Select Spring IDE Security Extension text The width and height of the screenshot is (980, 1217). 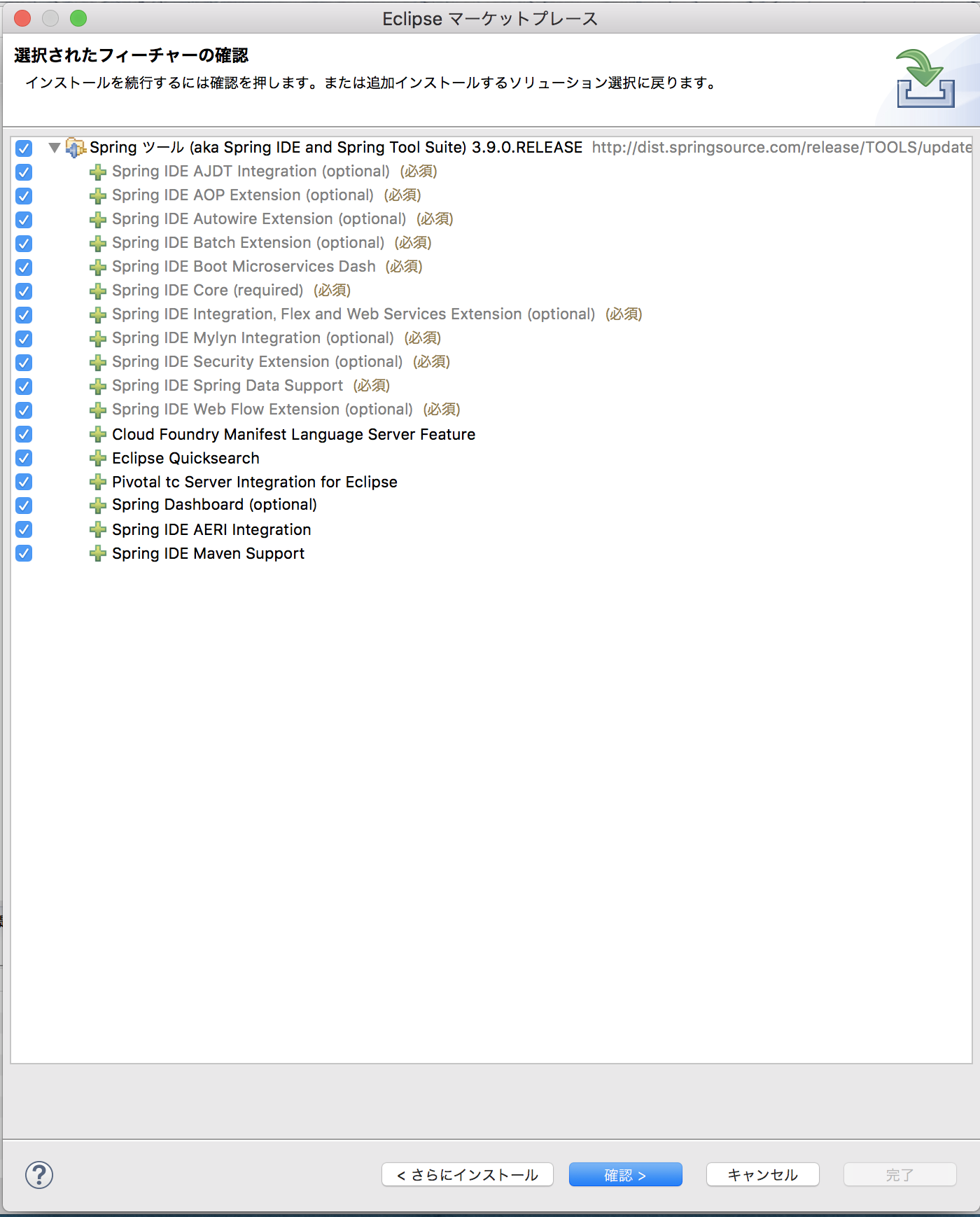coord(258,362)
